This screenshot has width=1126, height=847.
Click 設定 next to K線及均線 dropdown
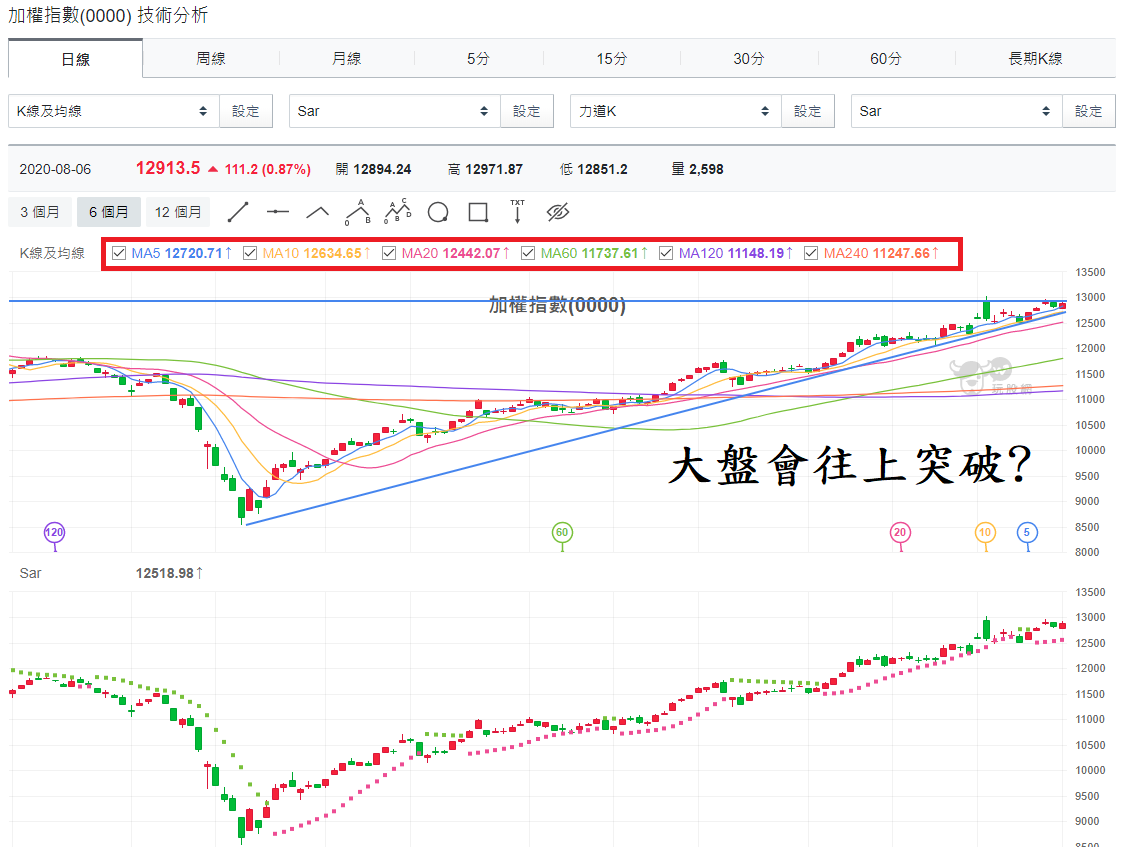246,111
